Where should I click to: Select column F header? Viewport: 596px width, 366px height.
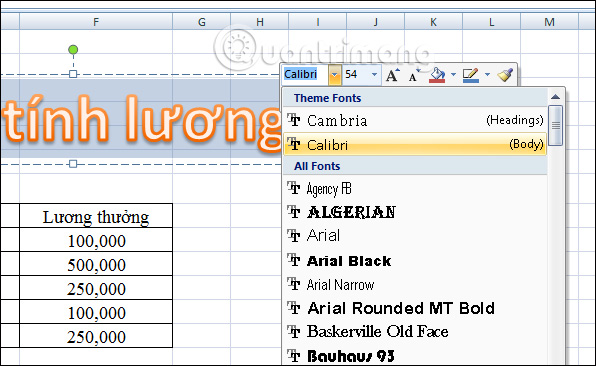point(96,22)
